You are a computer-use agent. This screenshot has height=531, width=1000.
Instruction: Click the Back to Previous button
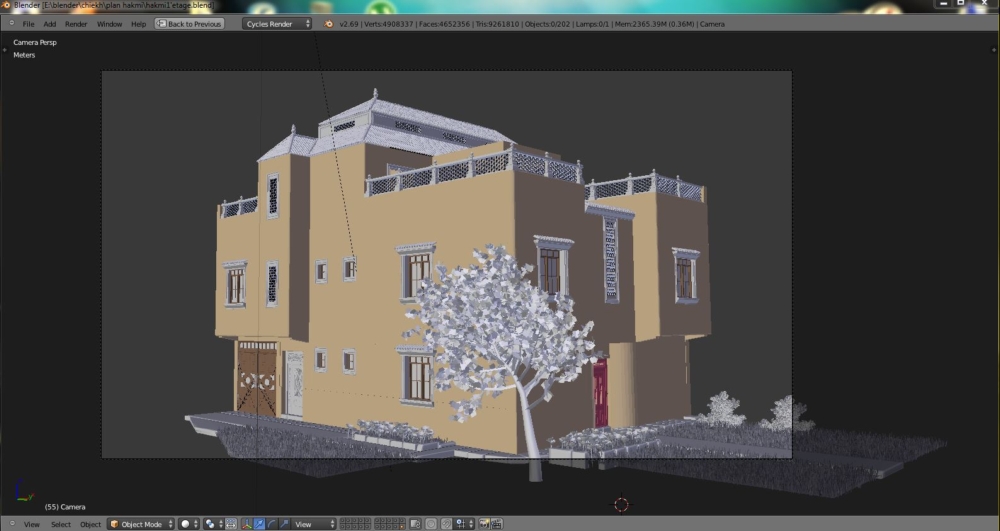pos(189,24)
